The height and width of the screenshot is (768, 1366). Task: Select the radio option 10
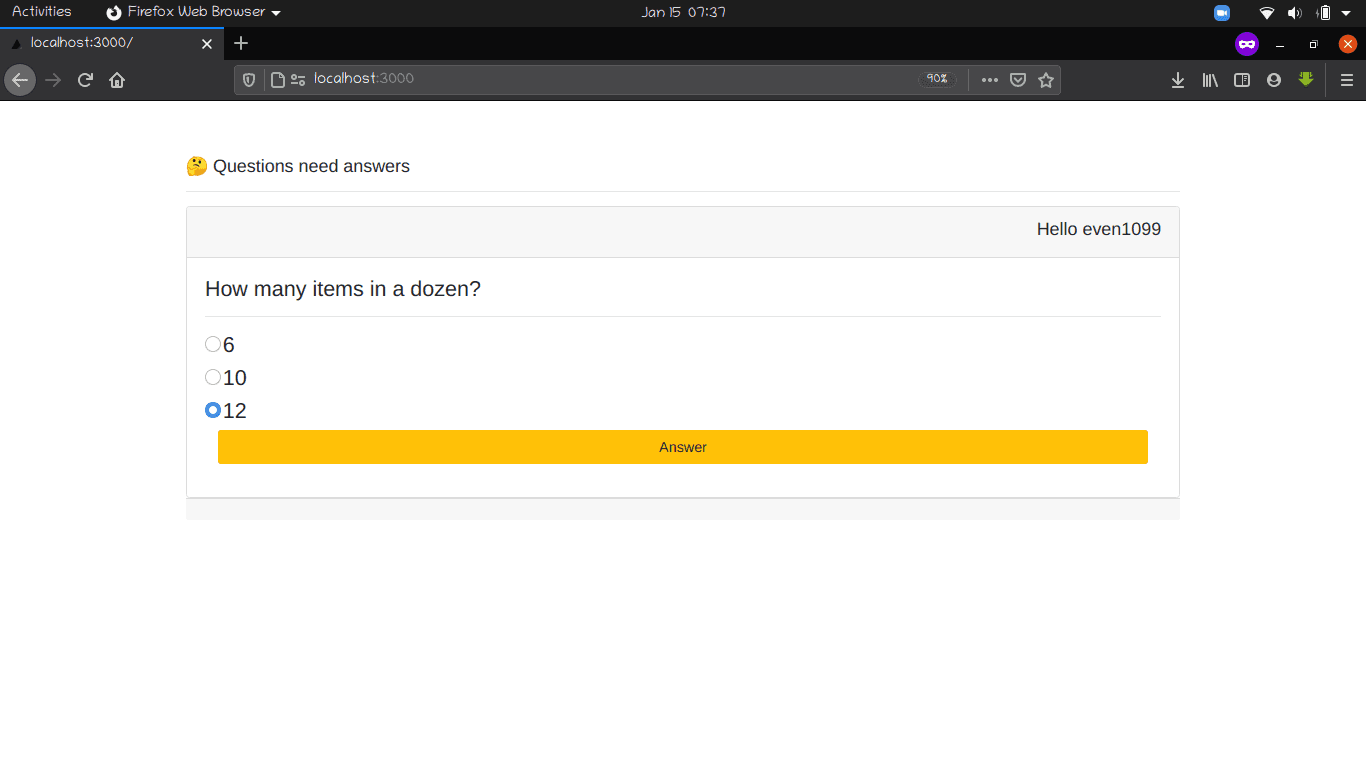click(x=213, y=377)
